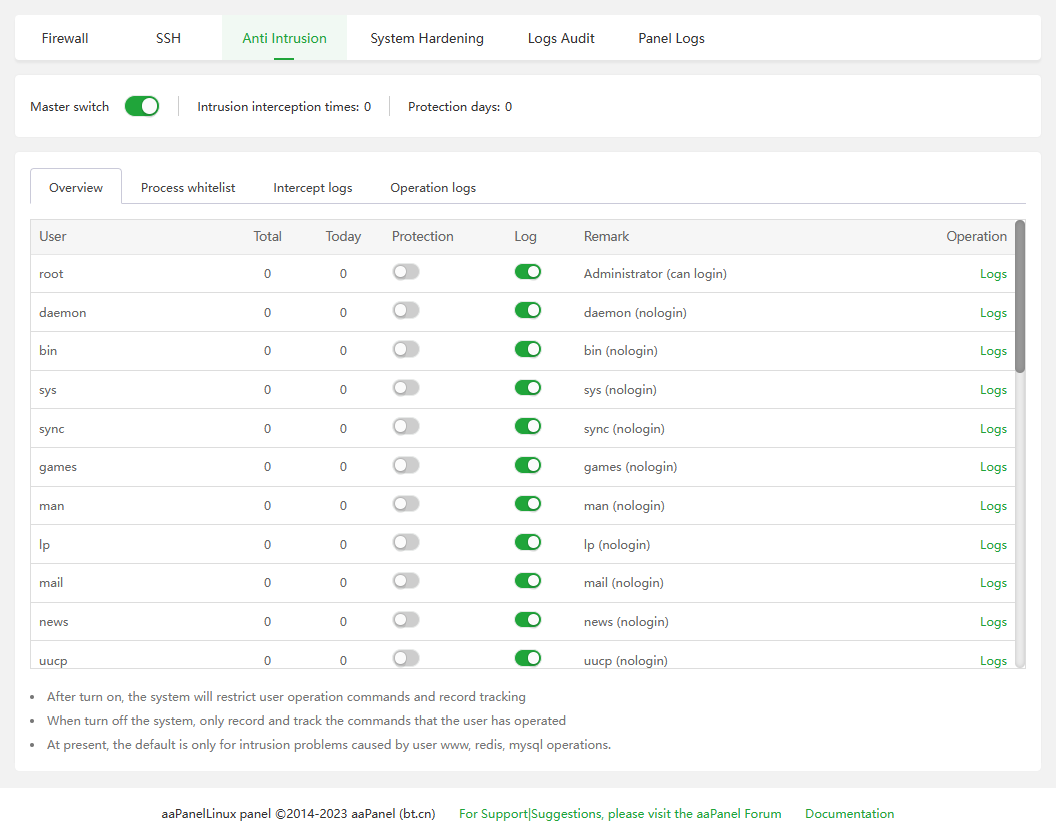Switch to the SSH tab

click(168, 38)
